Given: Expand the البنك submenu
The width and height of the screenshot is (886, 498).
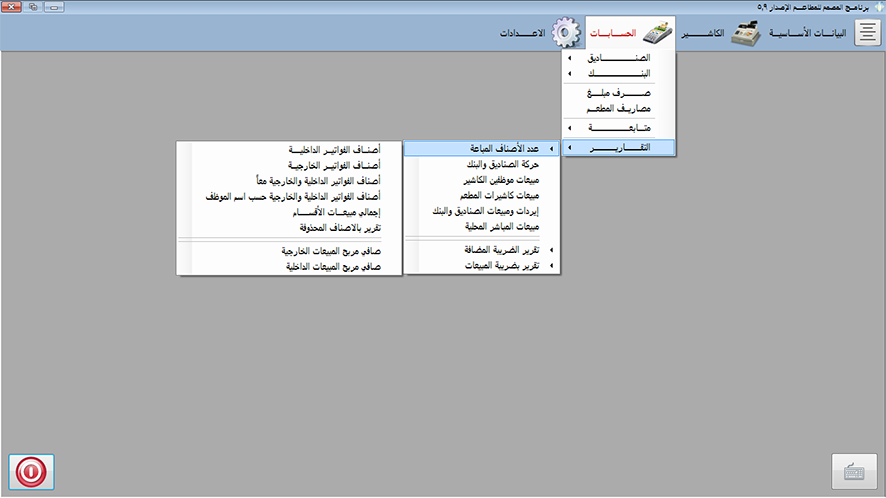Looking at the screenshot, I should (x=620, y=74).
